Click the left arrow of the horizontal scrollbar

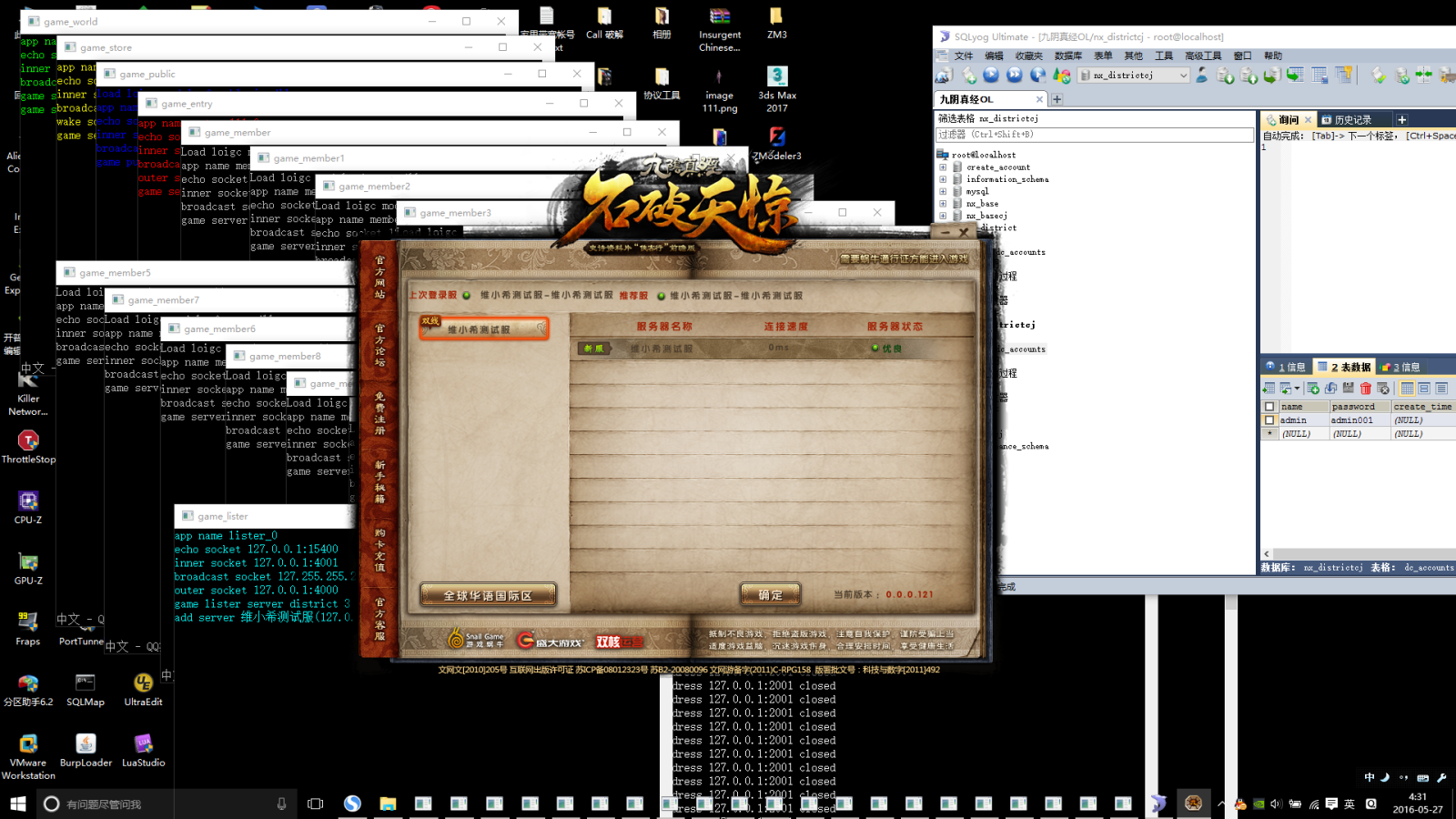coord(1266,553)
